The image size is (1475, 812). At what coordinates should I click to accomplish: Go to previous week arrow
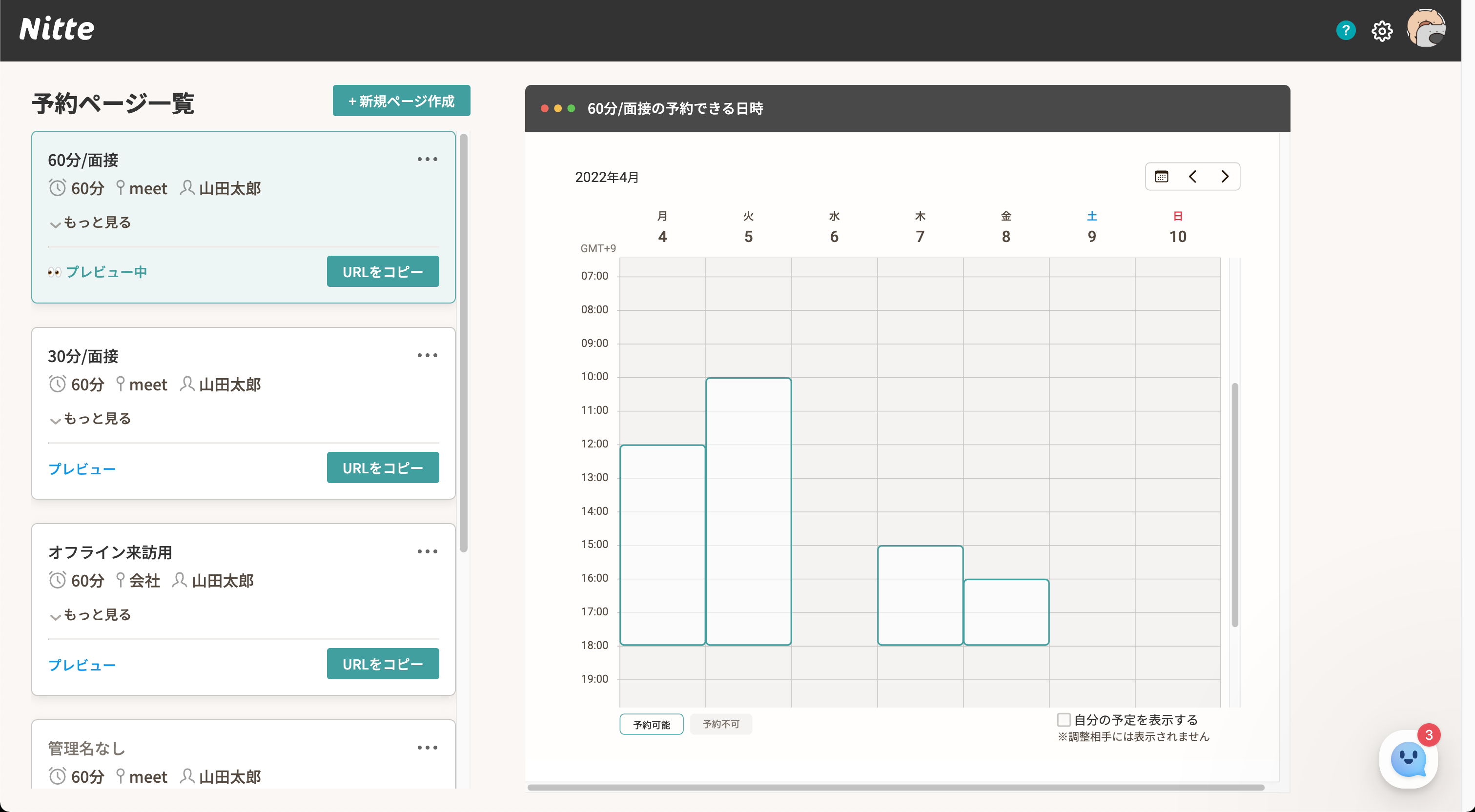[x=1192, y=176]
